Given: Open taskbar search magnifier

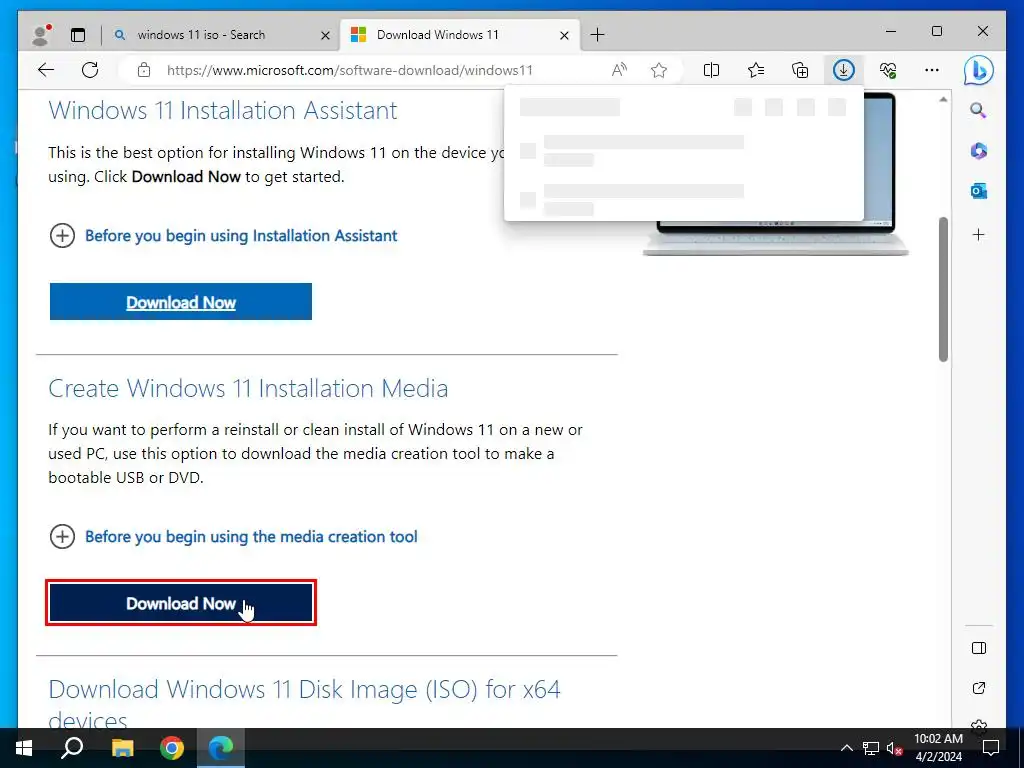Looking at the screenshot, I should point(72,748).
